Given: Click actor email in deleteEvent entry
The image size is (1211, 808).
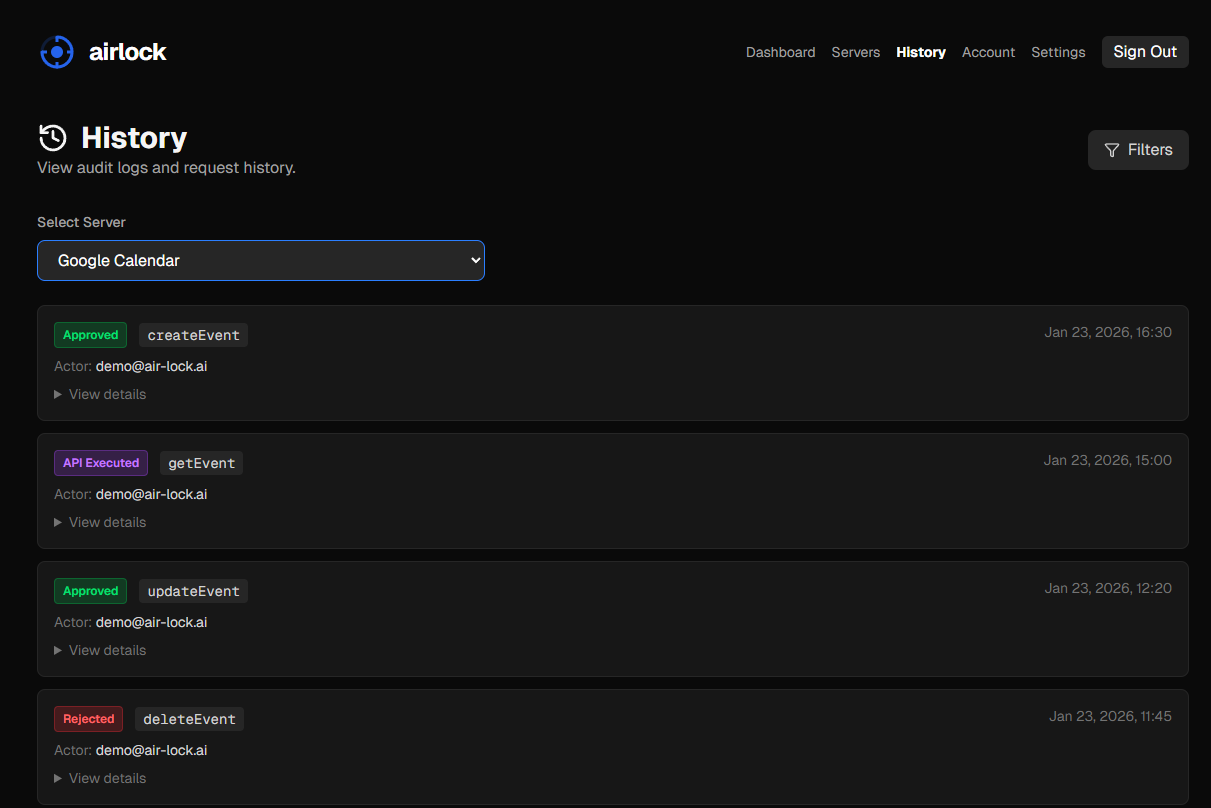Looking at the screenshot, I should click(152, 750).
